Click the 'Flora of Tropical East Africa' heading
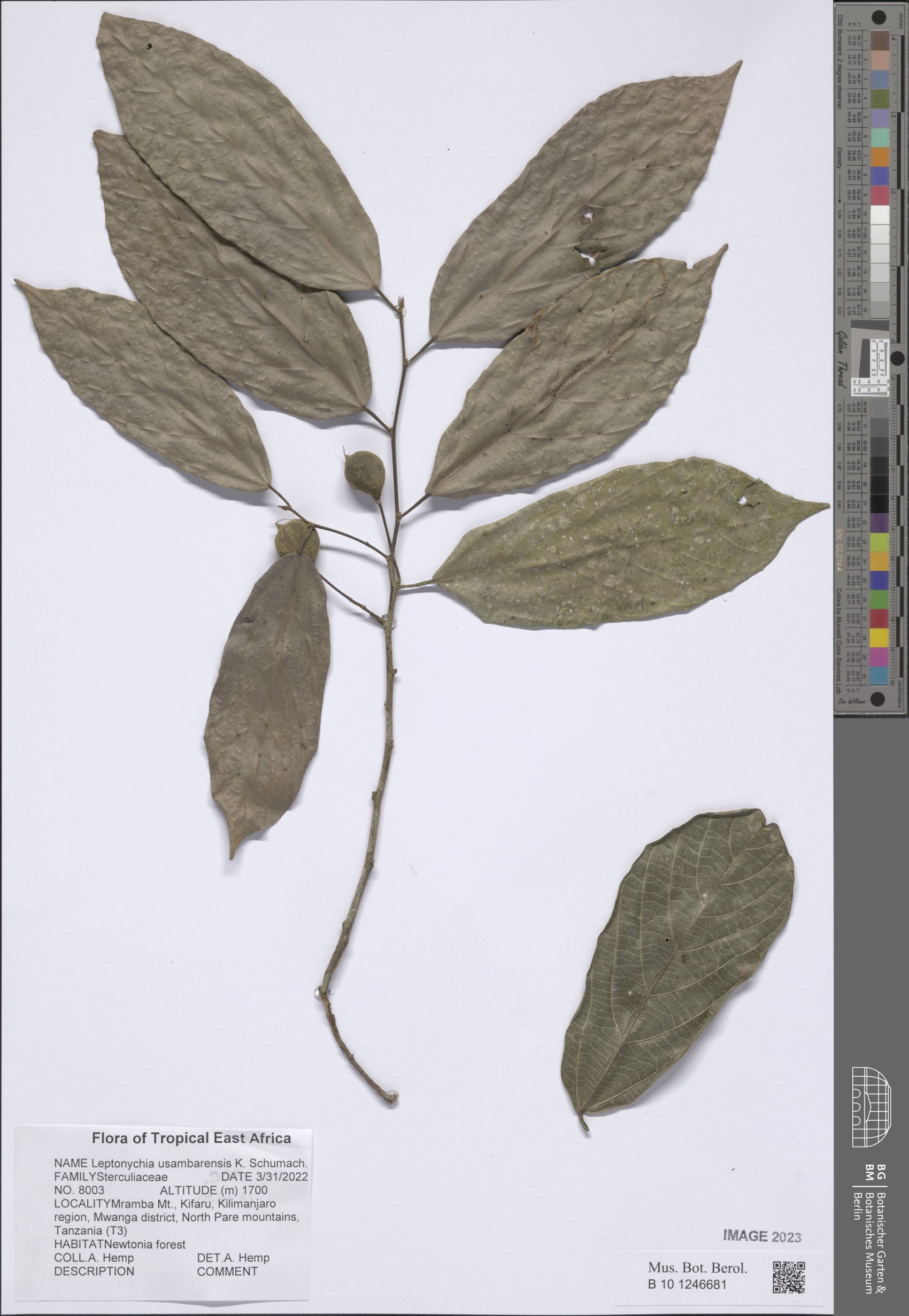The height and width of the screenshot is (1316, 909). click(191, 1138)
